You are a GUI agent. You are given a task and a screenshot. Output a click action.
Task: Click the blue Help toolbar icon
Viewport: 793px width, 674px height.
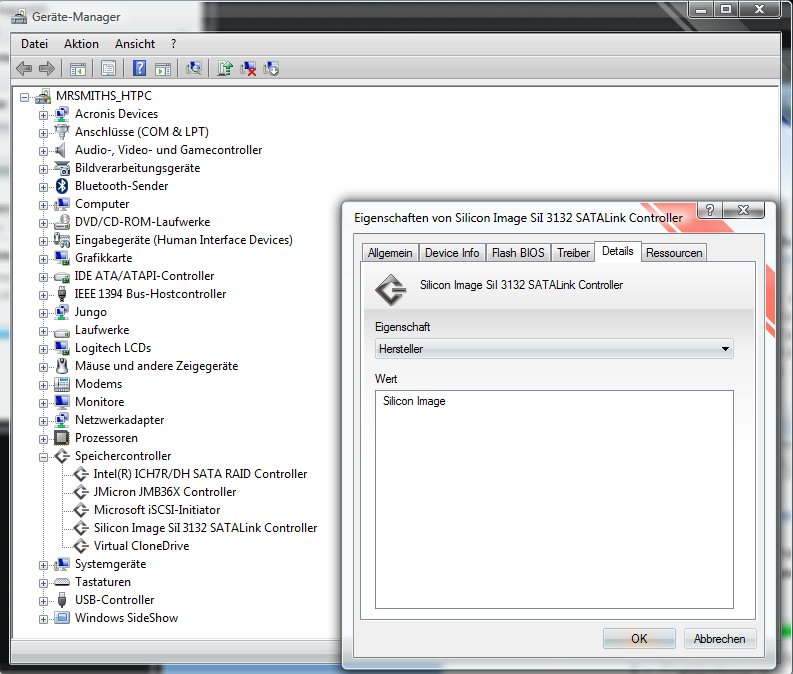tap(140, 68)
